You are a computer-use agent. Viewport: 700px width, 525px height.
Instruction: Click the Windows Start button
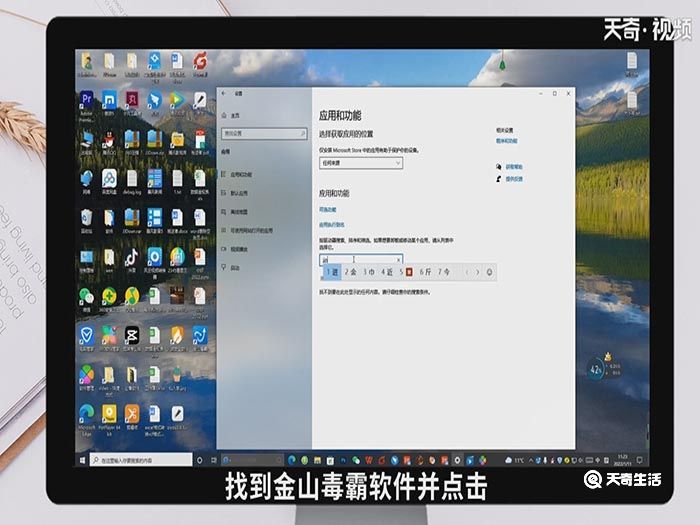(82, 460)
